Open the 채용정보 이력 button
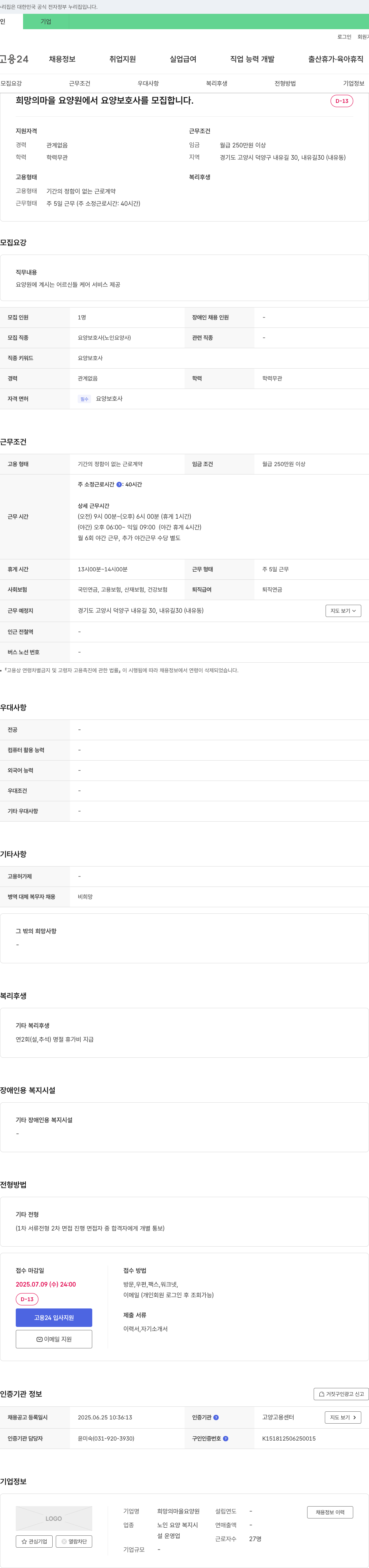 point(330,1512)
